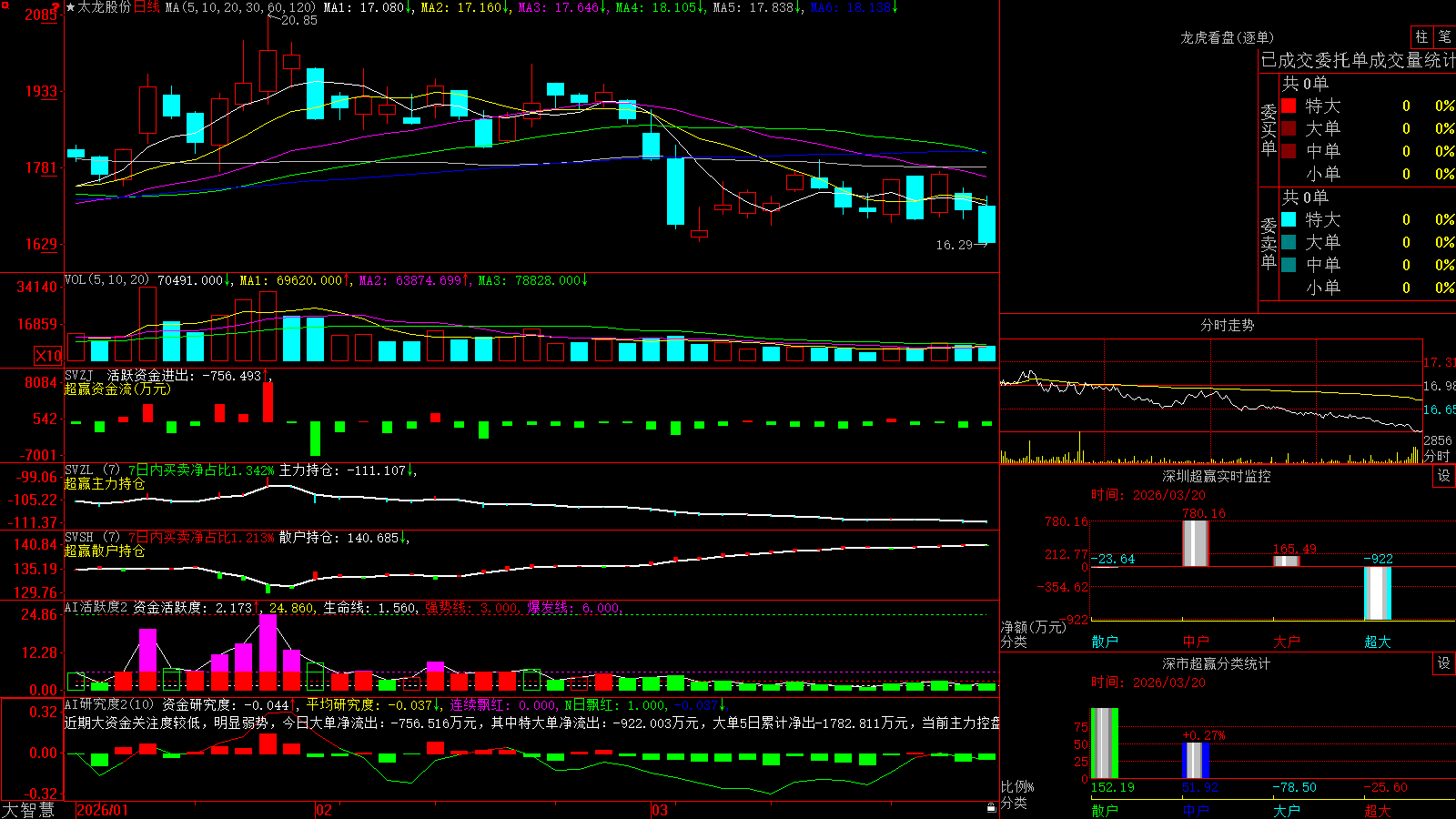
Task: Click the SVZL indicator name
Action: 79,470
